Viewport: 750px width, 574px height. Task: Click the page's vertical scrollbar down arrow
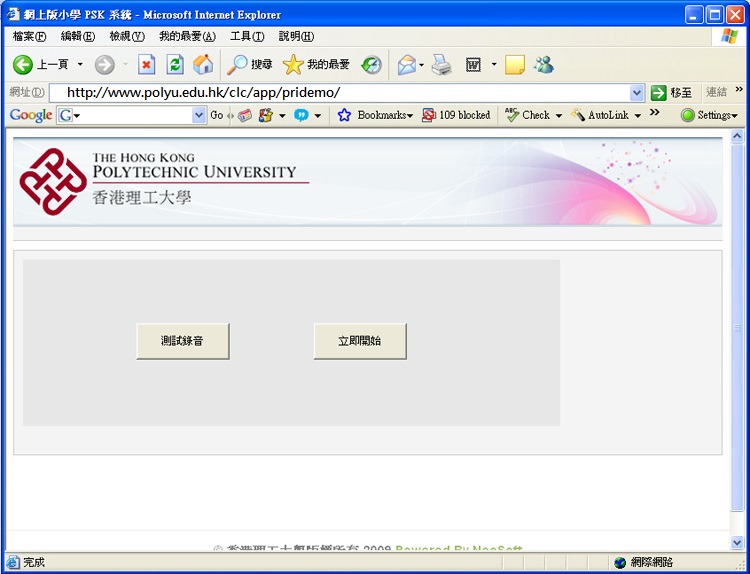(738, 542)
